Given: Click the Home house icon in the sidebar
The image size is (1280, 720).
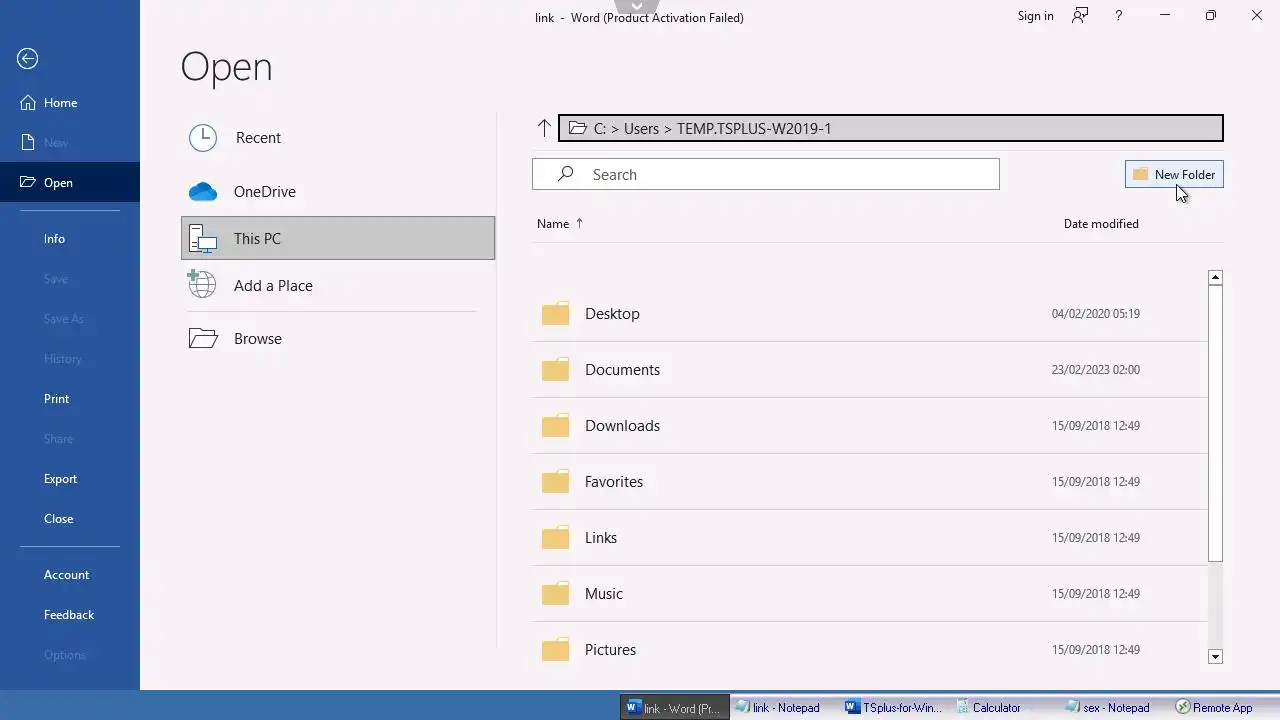Looking at the screenshot, I should pyautogui.click(x=28, y=103).
